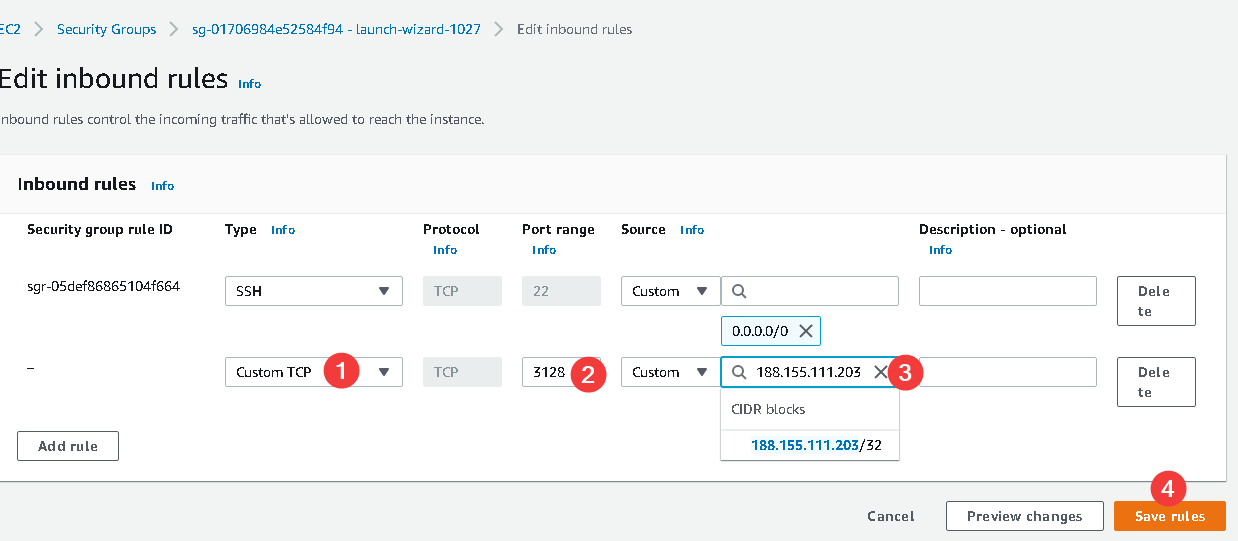Click the SSH rule description field

(x=1007, y=291)
